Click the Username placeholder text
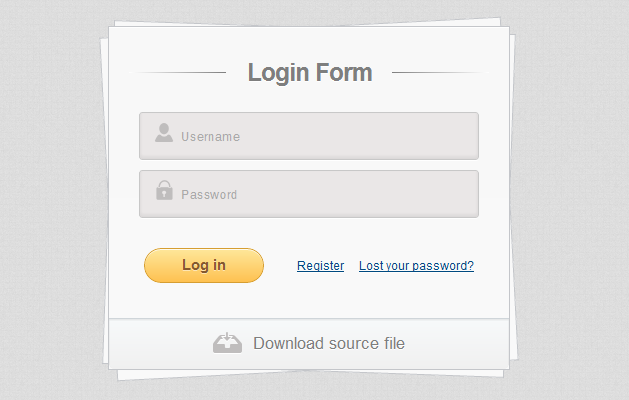Viewport: 629px width, 400px height. pos(210,137)
